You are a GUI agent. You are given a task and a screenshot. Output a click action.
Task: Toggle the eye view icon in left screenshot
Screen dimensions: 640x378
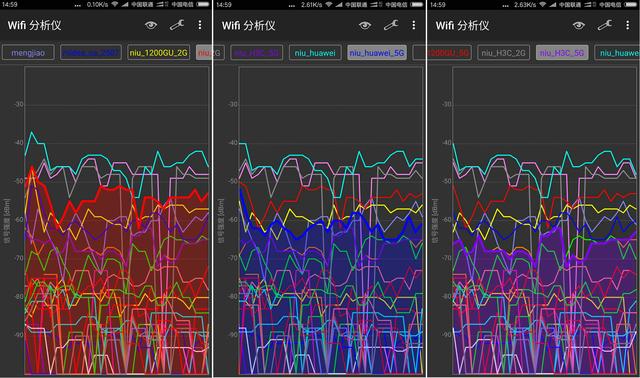pos(151,25)
